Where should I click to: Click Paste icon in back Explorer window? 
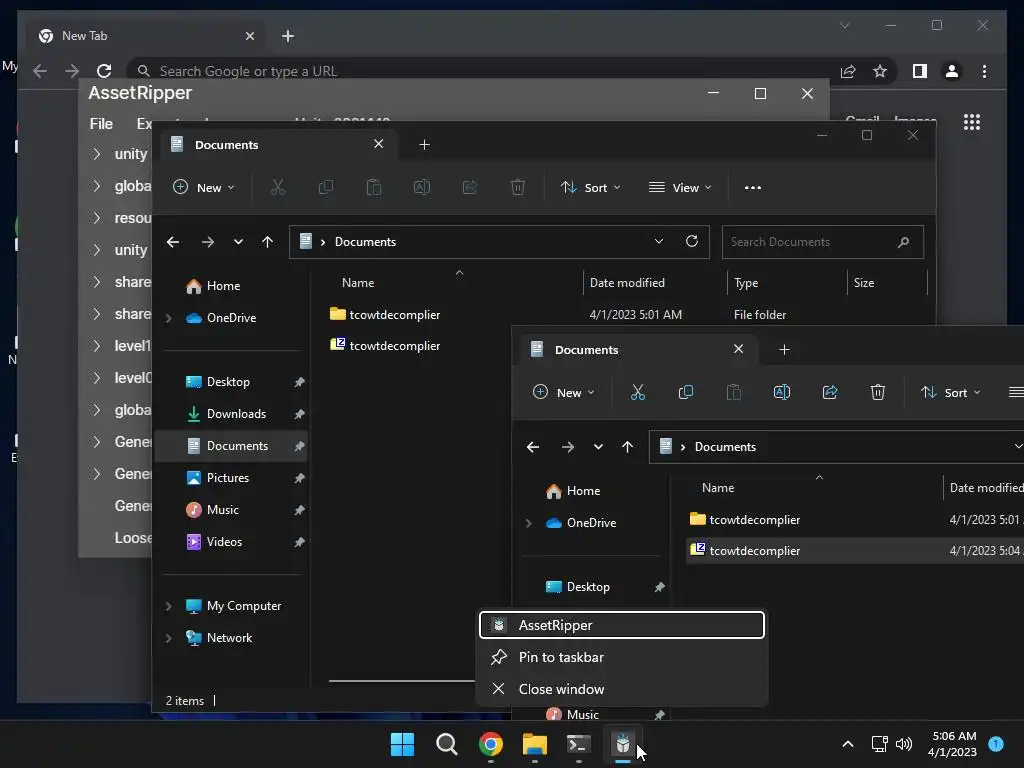click(374, 187)
